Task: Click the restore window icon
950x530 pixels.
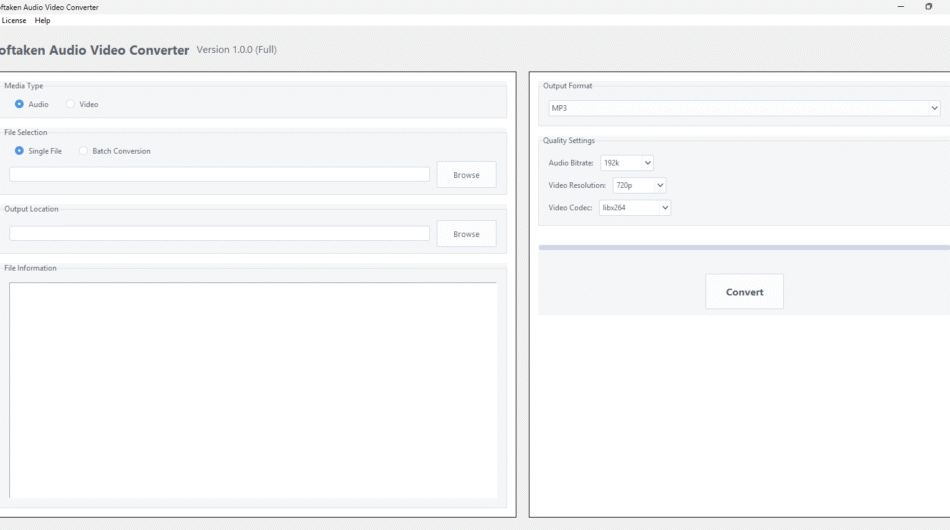Action: tap(929, 7)
